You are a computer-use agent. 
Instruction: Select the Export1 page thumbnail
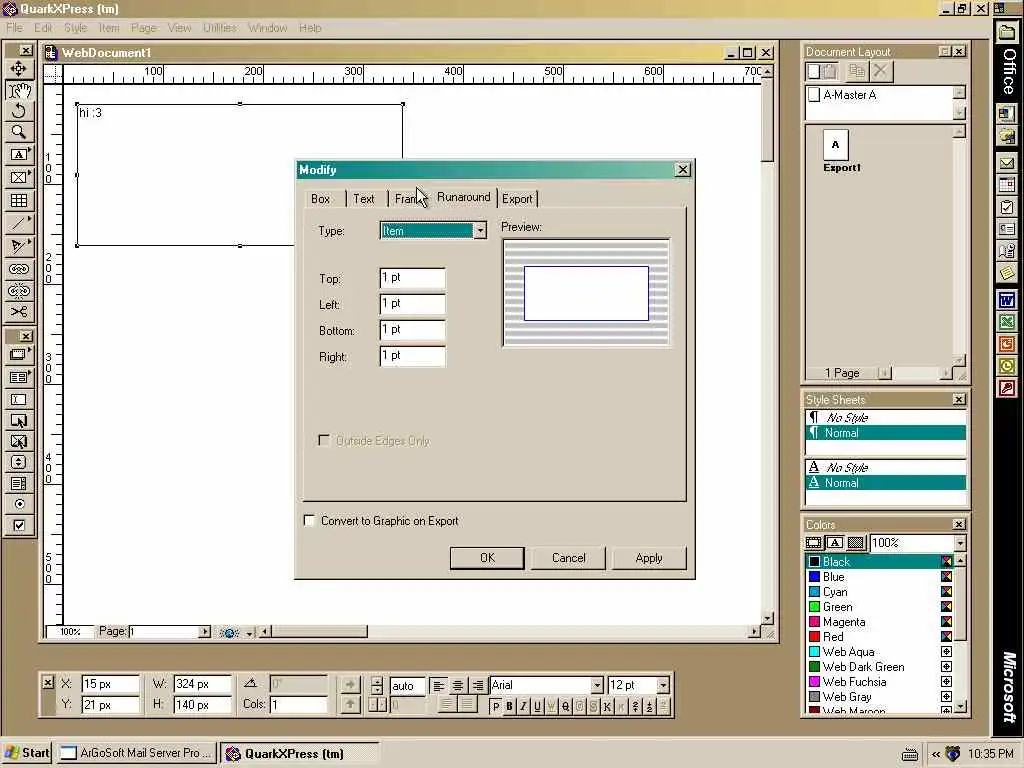[x=835, y=145]
